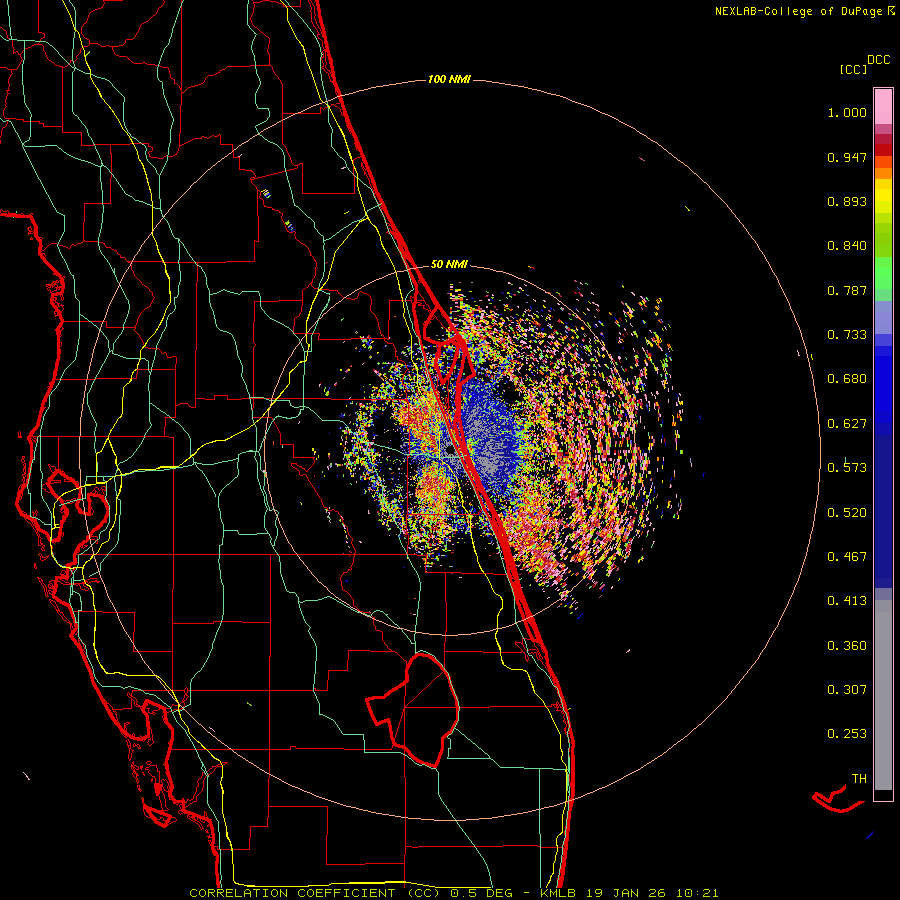Image resolution: width=900 pixels, height=900 pixels.
Task: Click the 10:21 timestamp in footer
Action: (x=697, y=893)
